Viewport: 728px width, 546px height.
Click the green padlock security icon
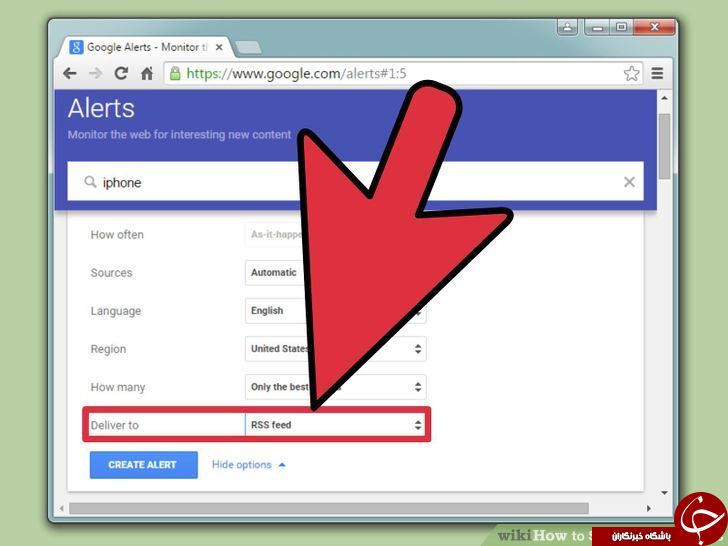175,73
